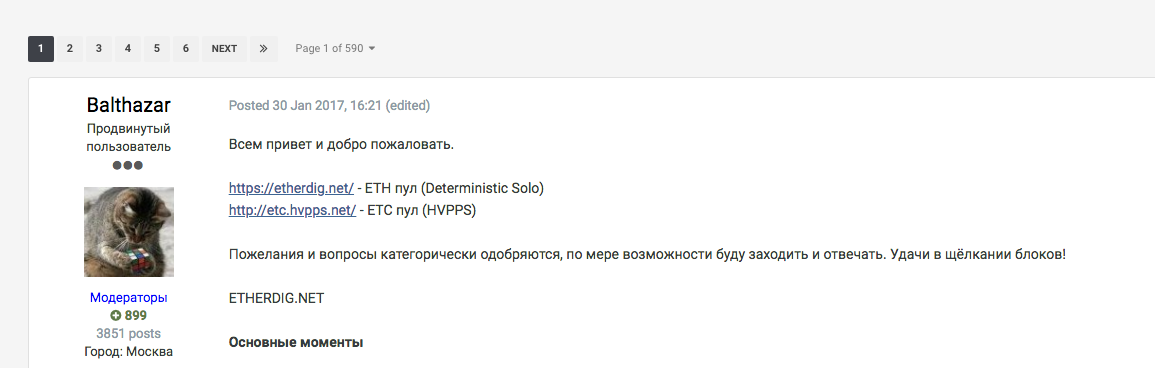Click the three rank dots under username
The height and width of the screenshot is (368, 1155).
(x=128, y=165)
